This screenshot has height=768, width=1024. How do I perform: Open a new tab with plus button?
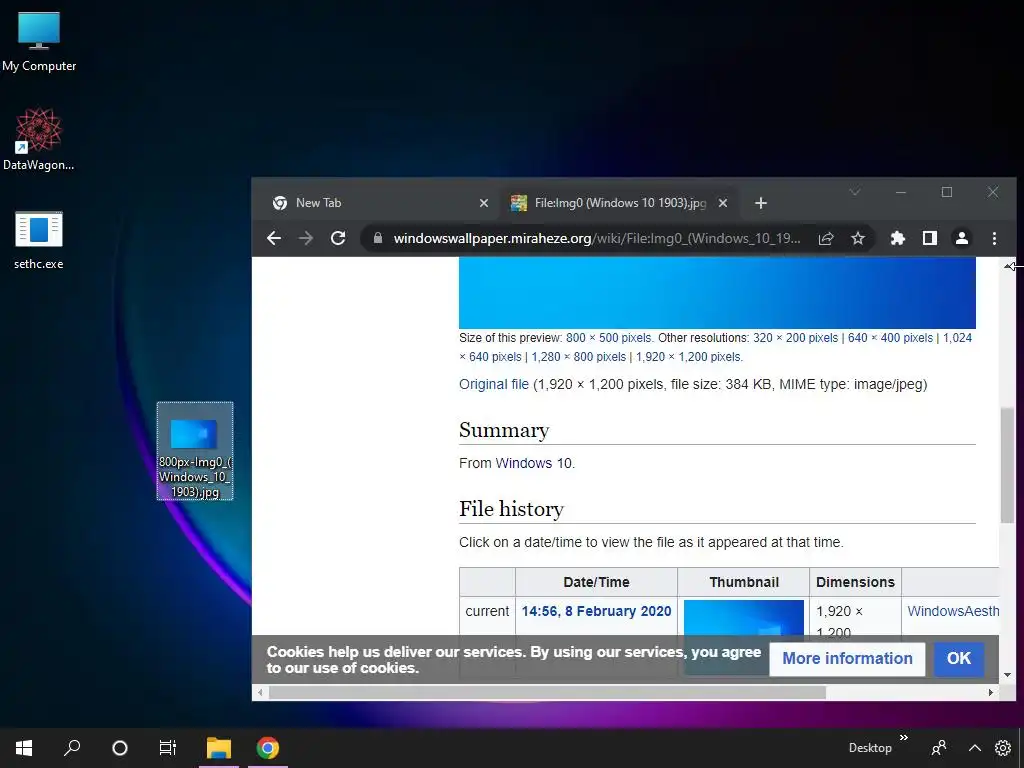760,203
